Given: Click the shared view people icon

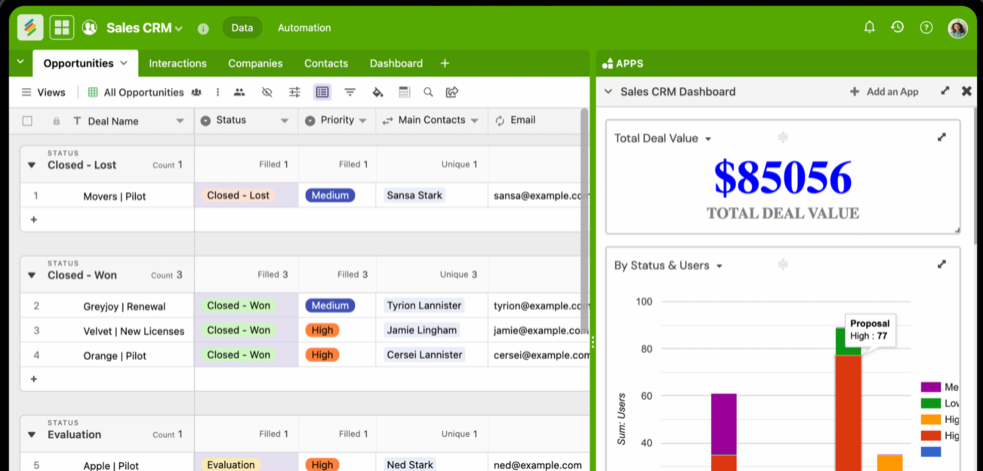Looking at the screenshot, I should [196, 92].
